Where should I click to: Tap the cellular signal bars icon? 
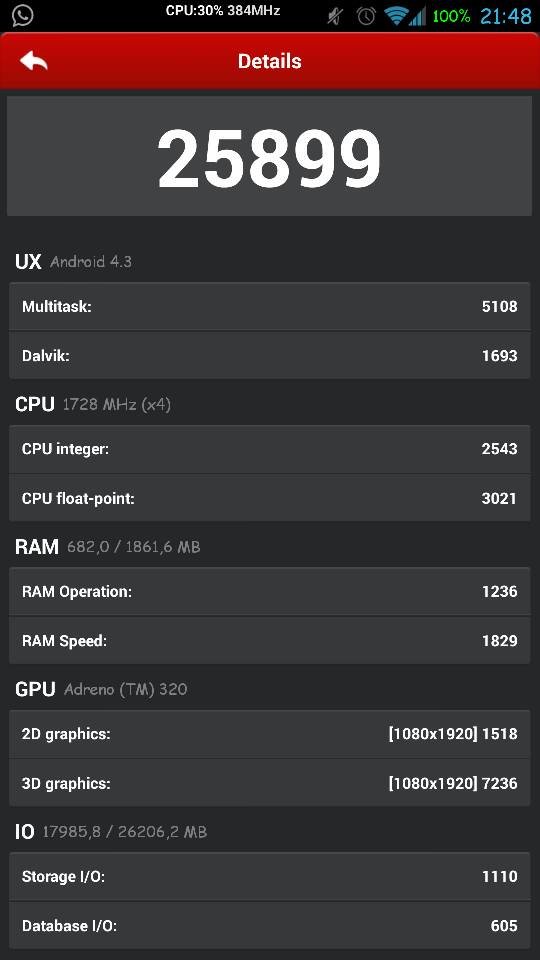coord(418,16)
